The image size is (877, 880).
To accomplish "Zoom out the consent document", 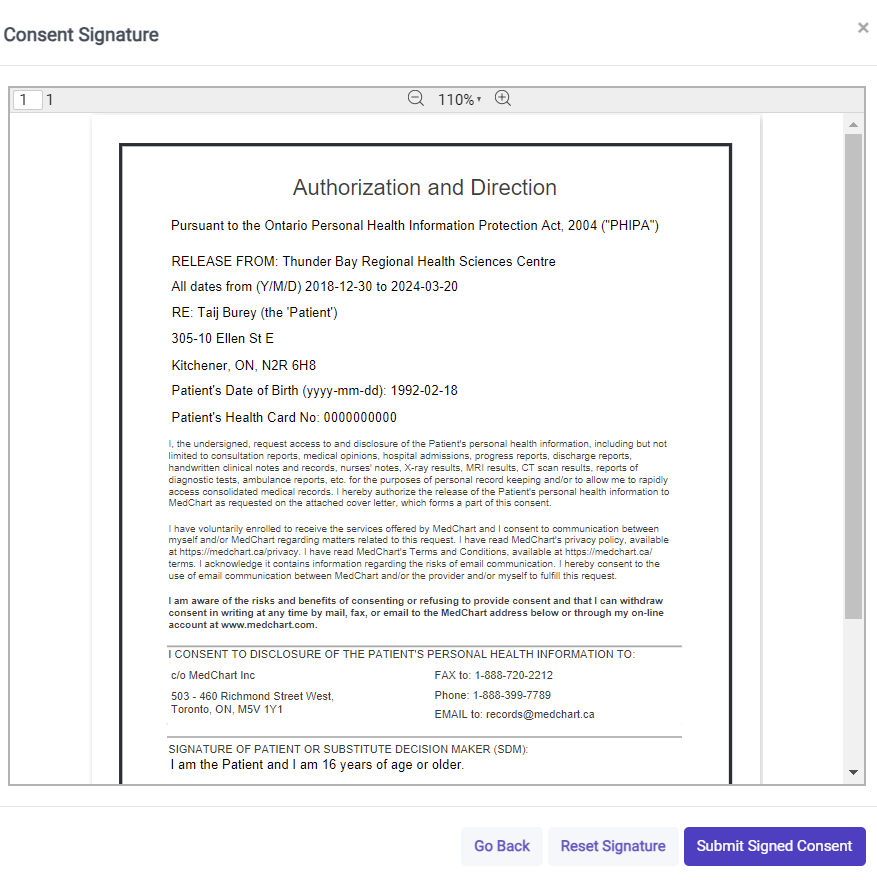I will 415,99.
